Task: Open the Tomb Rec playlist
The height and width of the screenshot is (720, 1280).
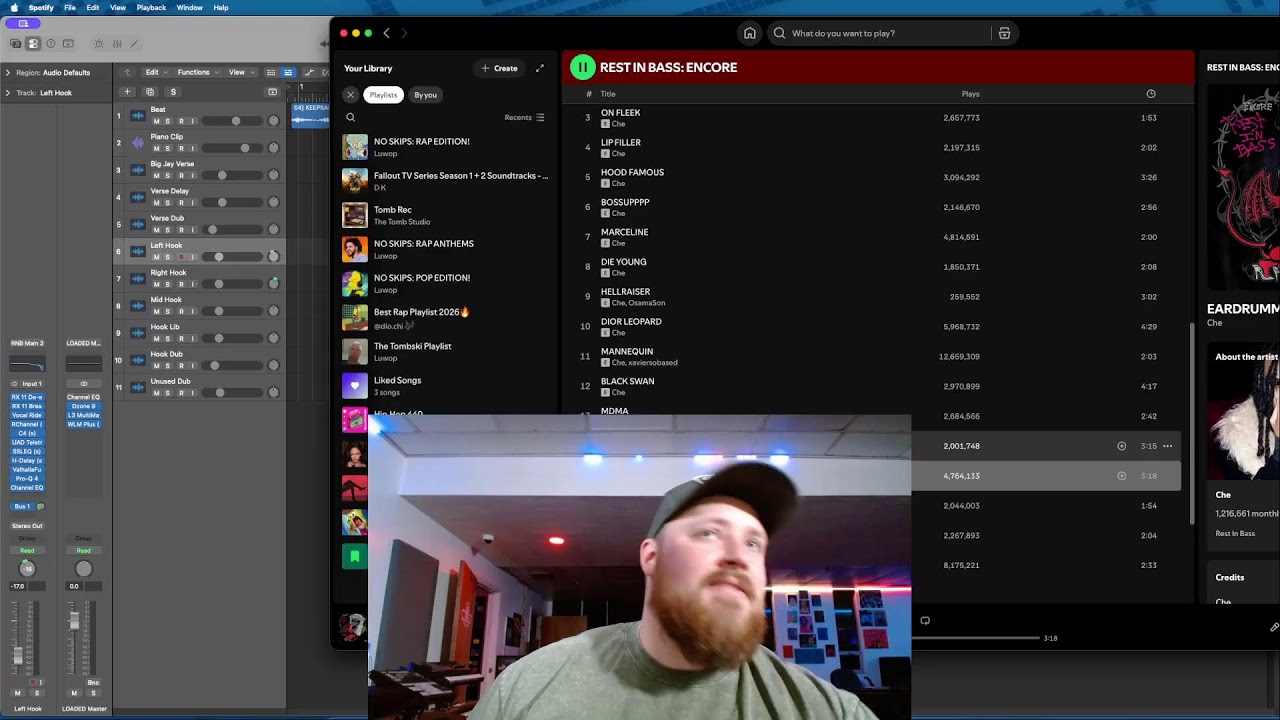Action: point(447,215)
